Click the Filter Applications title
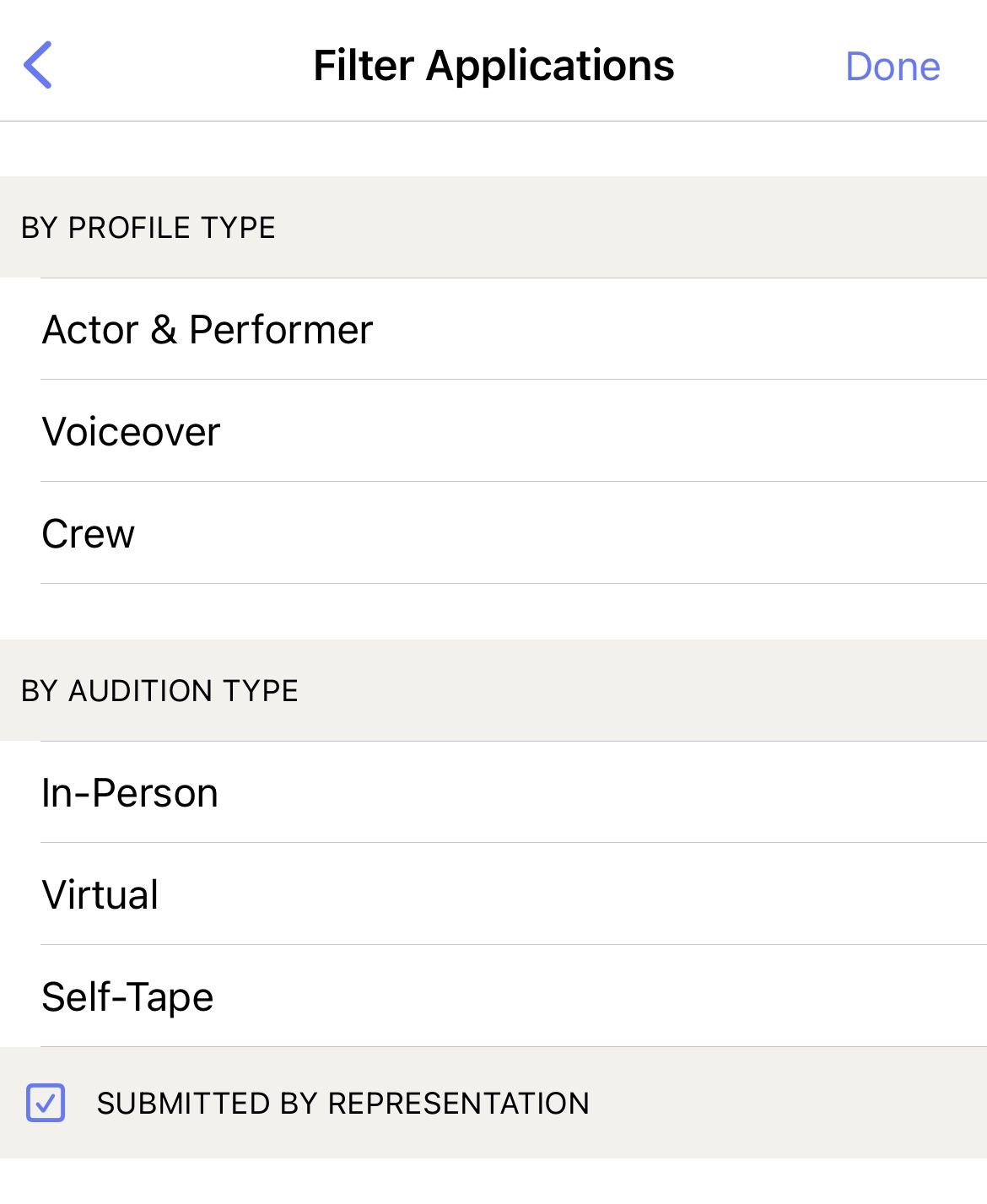The height and width of the screenshot is (1204, 987). click(x=493, y=66)
